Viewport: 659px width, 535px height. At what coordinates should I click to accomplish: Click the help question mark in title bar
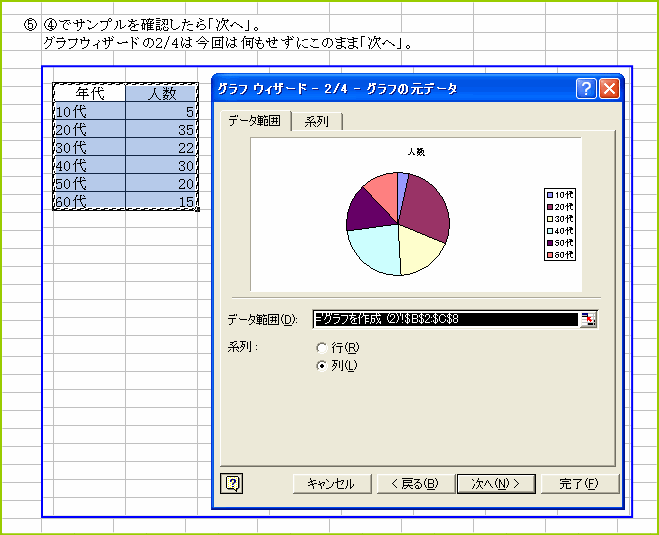click(586, 89)
